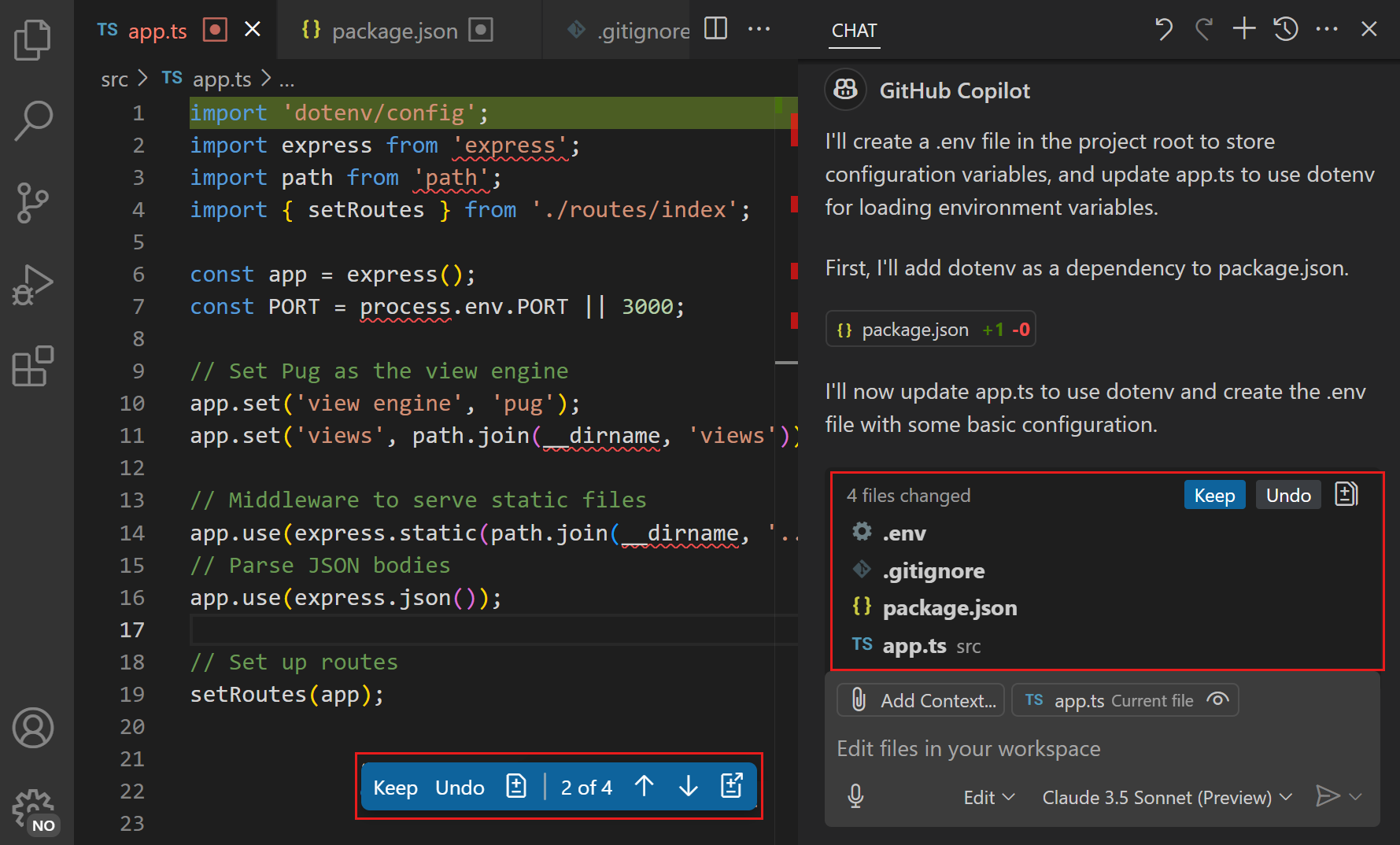Navigate to next change with the down arrow

pyautogui.click(x=688, y=786)
